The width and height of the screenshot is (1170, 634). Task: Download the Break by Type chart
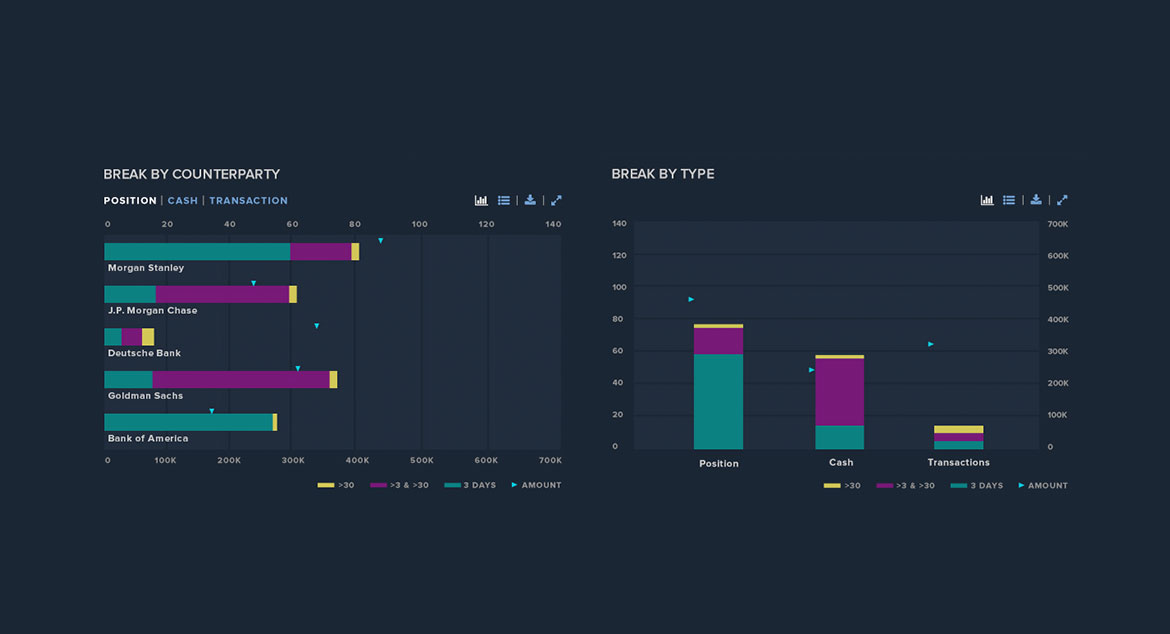tap(1036, 200)
